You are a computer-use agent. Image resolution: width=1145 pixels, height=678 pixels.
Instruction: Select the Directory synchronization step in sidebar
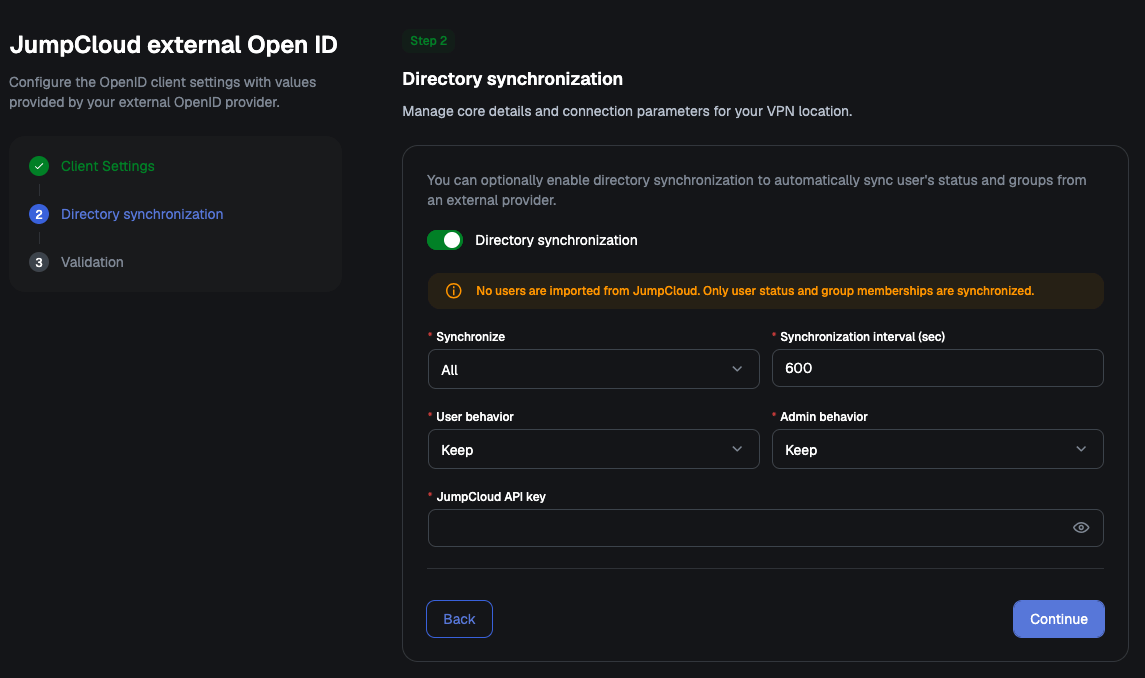tap(142, 214)
